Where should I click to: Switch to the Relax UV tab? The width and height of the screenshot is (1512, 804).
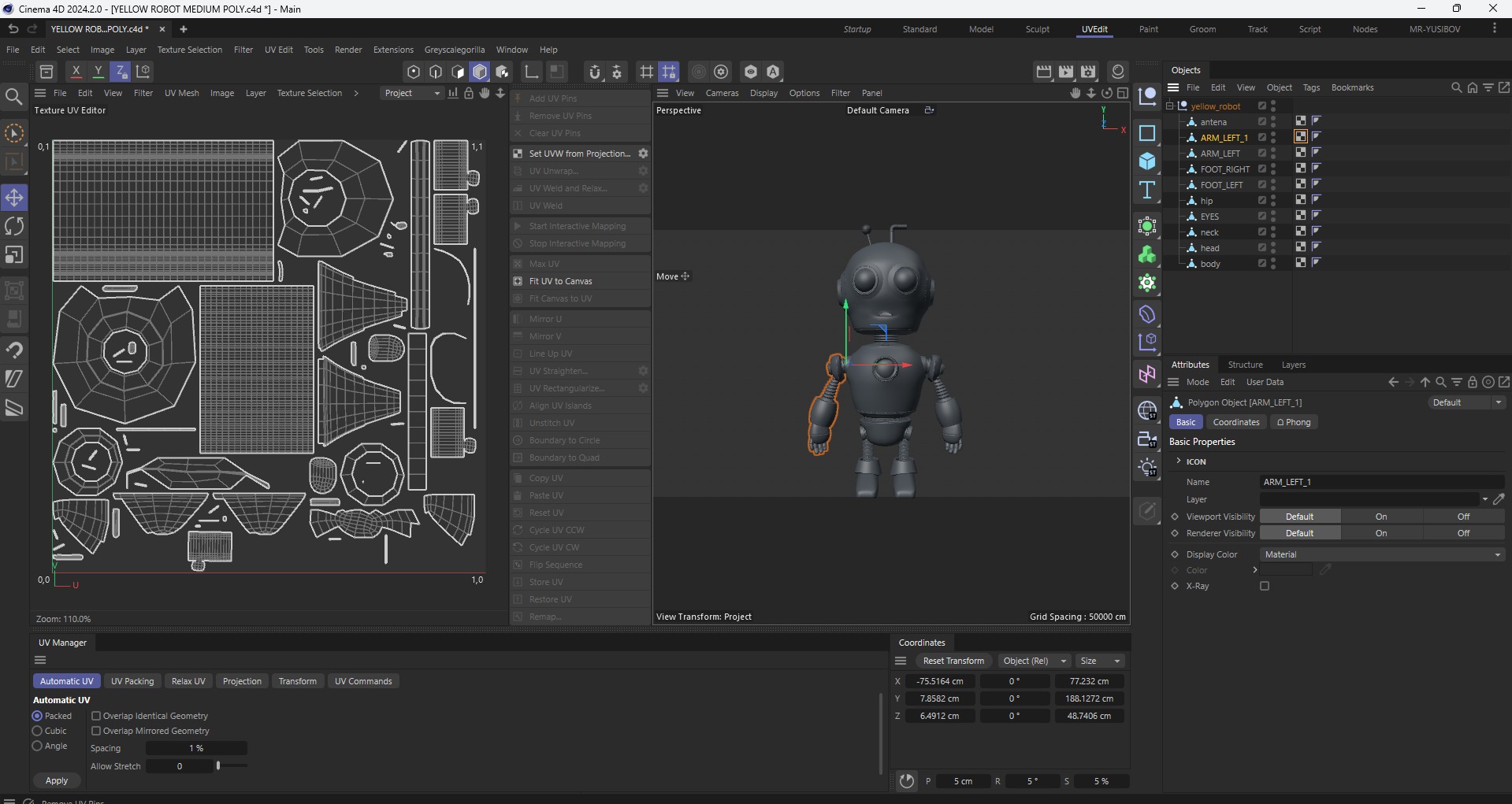[188, 681]
